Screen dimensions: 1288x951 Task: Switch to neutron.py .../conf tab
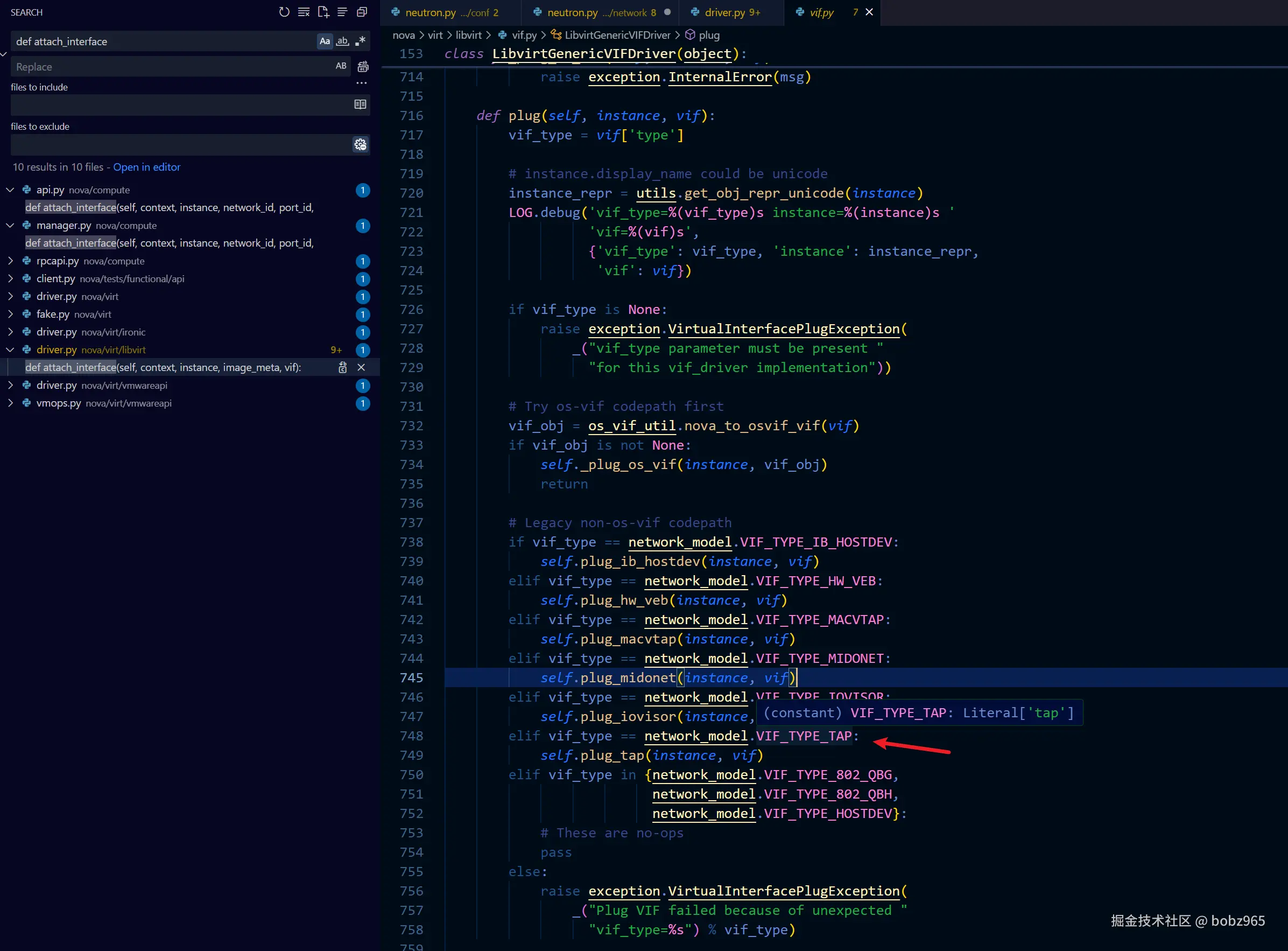(451, 13)
